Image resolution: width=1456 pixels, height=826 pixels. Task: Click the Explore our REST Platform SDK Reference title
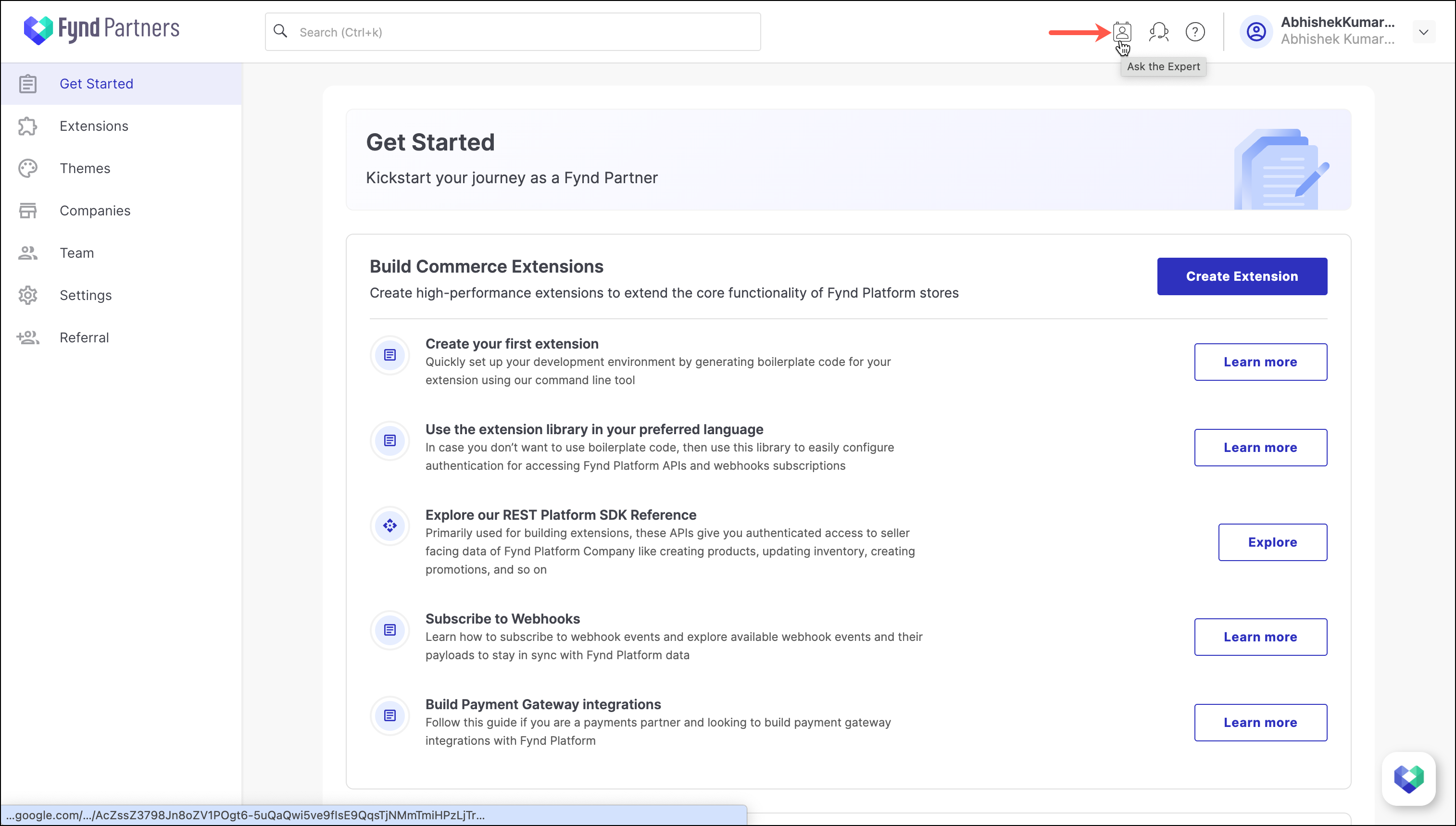pyautogui.click(x=560, y=514)
